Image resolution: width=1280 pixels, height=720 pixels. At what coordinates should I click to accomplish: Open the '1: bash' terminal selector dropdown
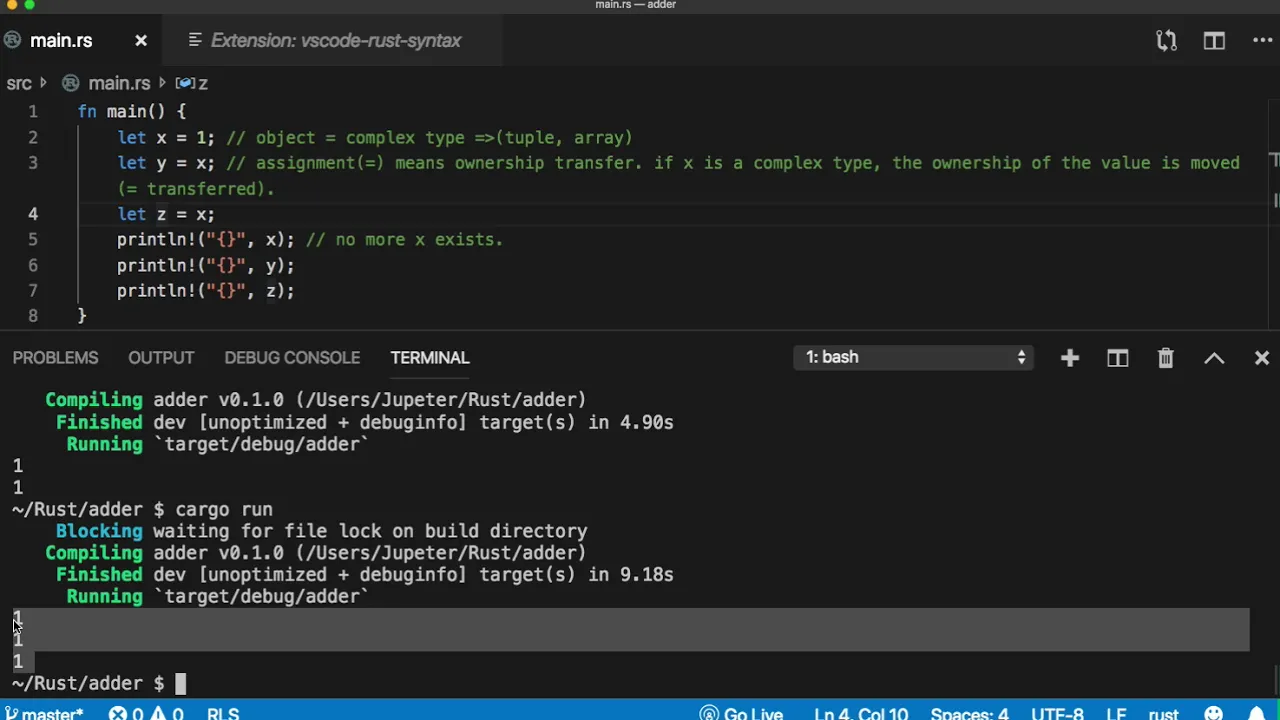tap(914, 357)
